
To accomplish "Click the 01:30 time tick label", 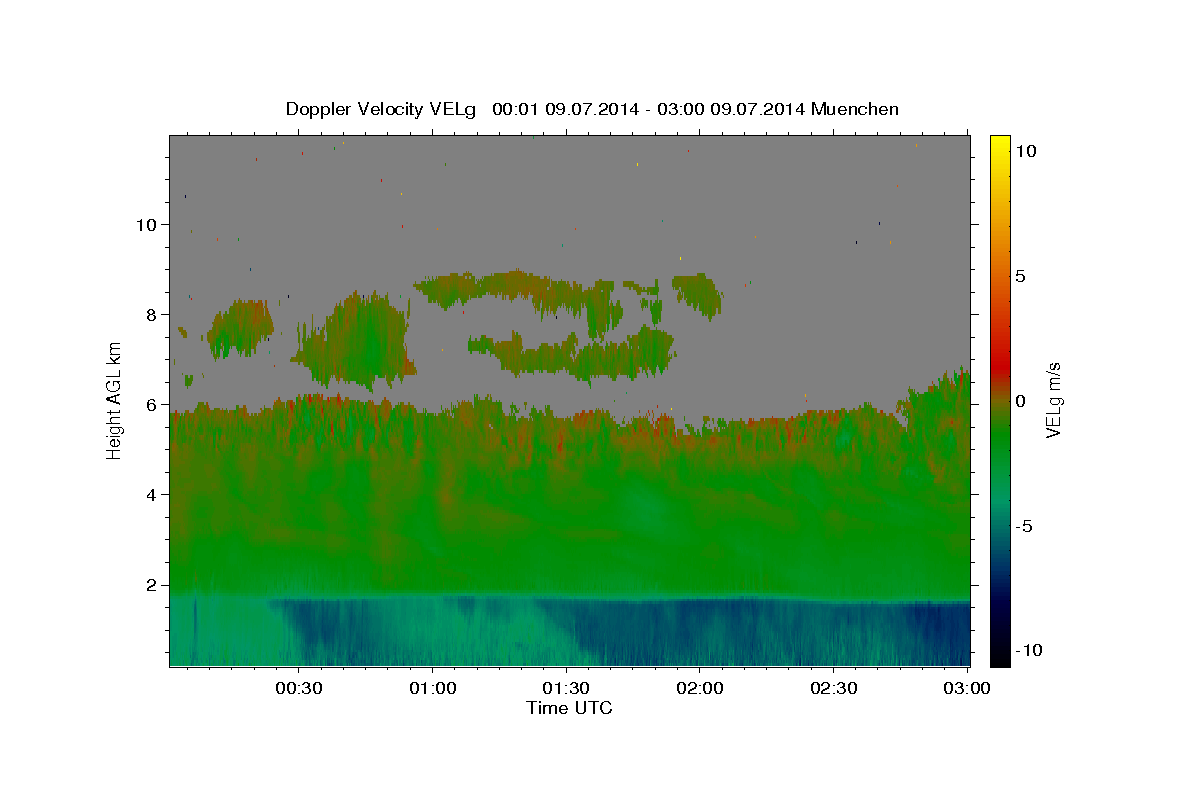I will pyautogui.click(x=566, y=688).
